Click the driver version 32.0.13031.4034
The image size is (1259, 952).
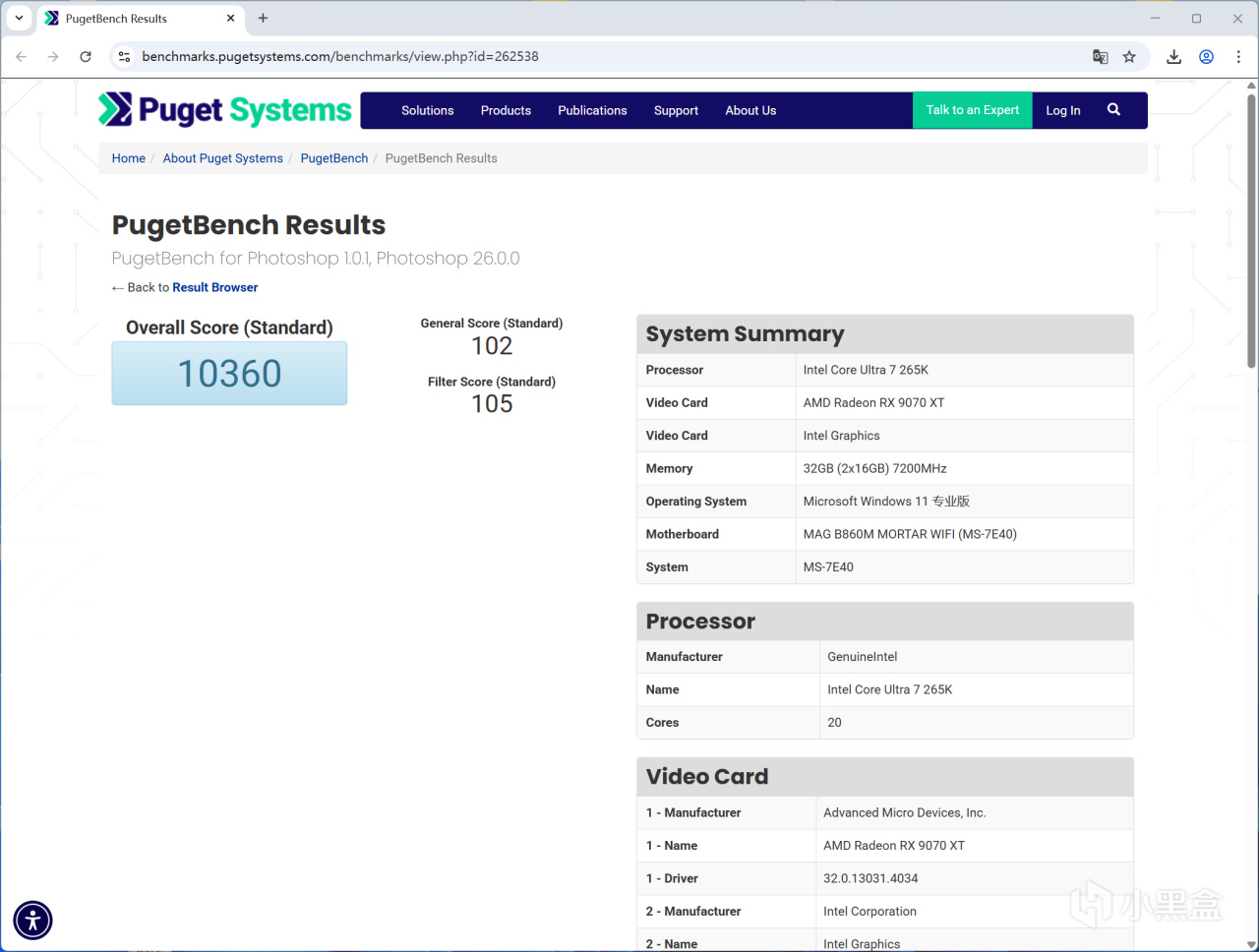point(870,879)
